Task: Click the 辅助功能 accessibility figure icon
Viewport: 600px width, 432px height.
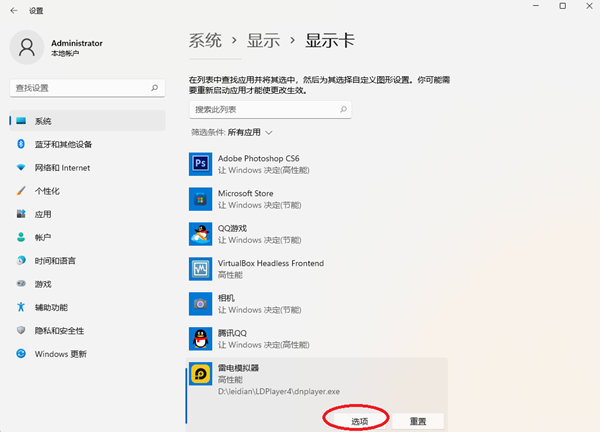Action: click(21, 307)
